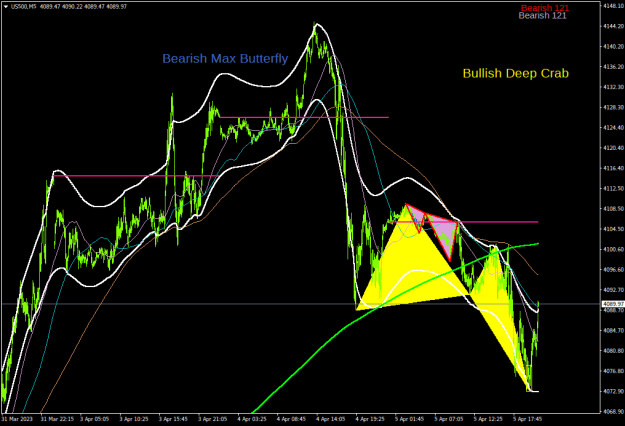The image size is (625, 426).
Task: Click the 4080.80 price axis label
Action: click(613, 351)
